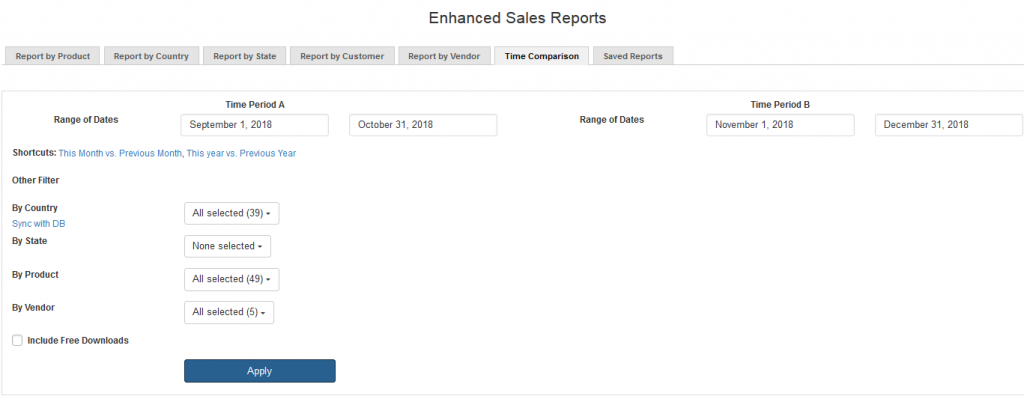Use the This year vs. Previous Year shortcut
Viewport: 1024px width, 402px height.
tap(241, 154)
